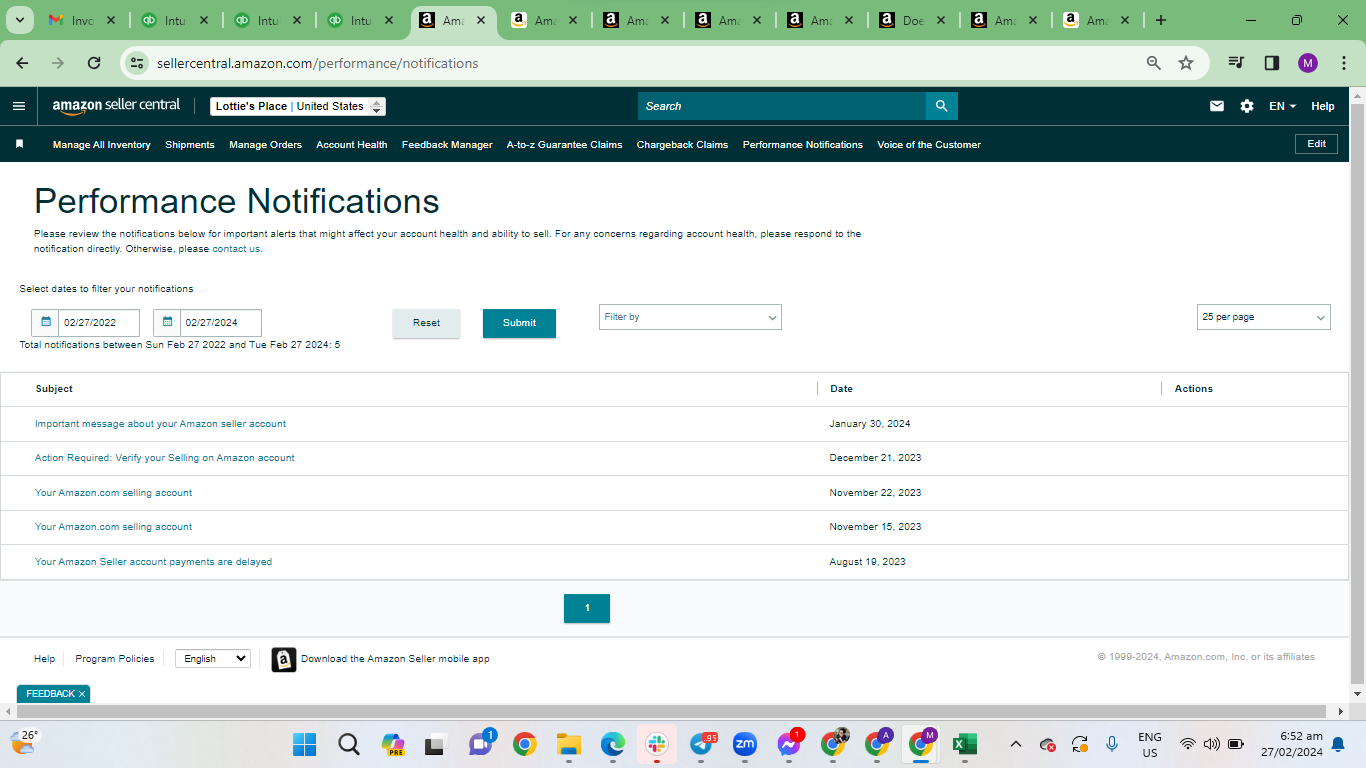The height and width of the screenshot is (768, 1366).
Task: Open Account Health in the nav bar
Action: tap(352, 145)
